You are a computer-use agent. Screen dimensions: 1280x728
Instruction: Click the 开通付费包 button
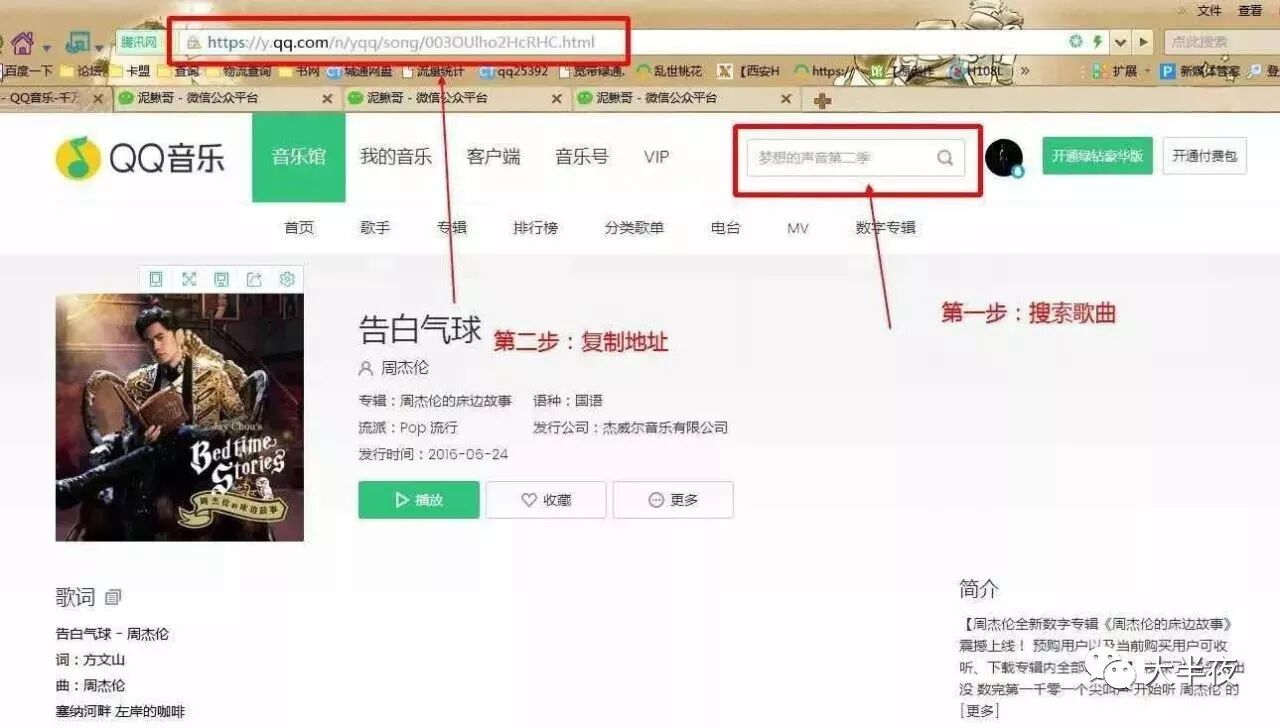pyautogui.click(x=1205, y=156)
